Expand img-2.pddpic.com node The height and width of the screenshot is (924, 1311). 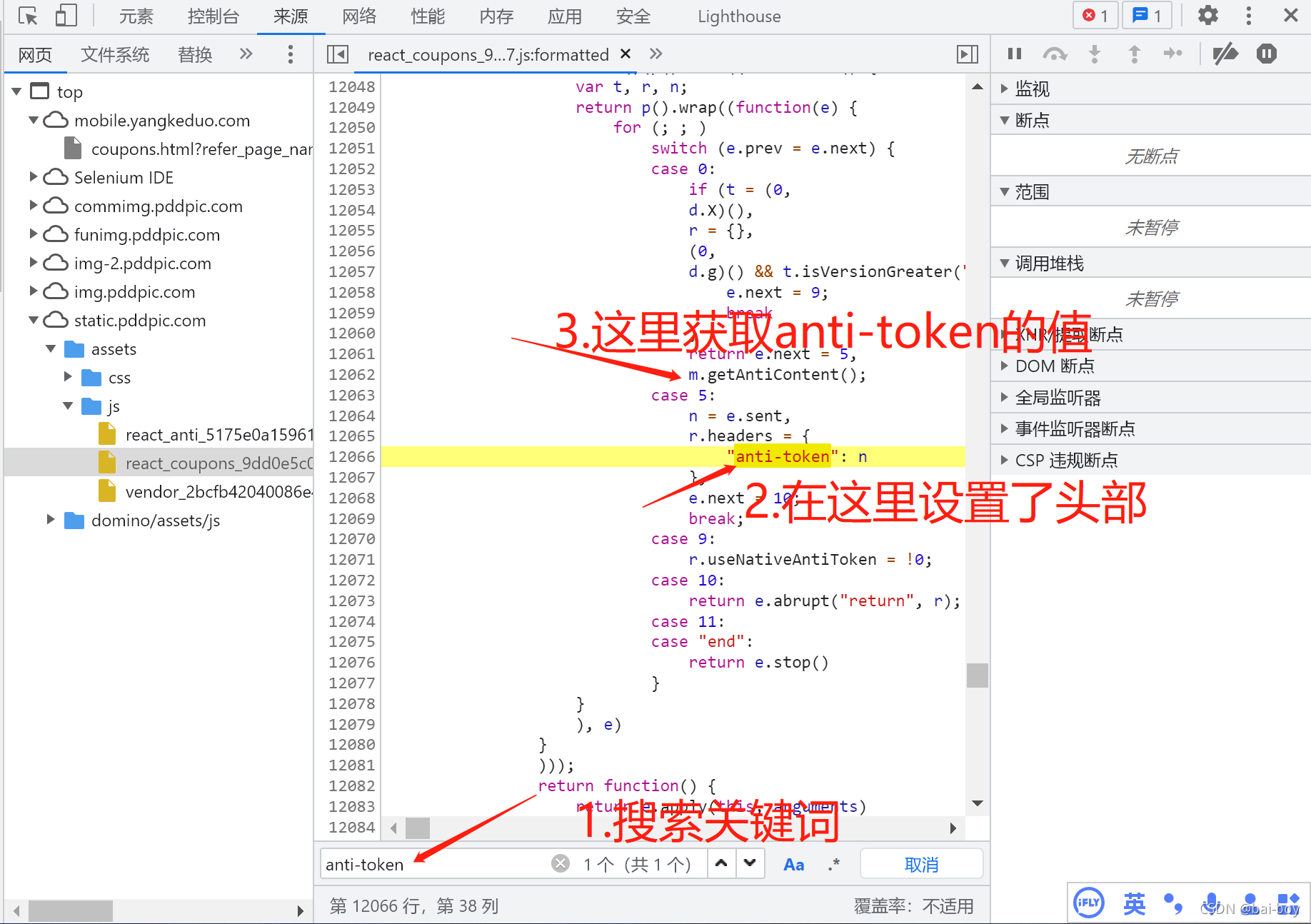click(34, 262)
